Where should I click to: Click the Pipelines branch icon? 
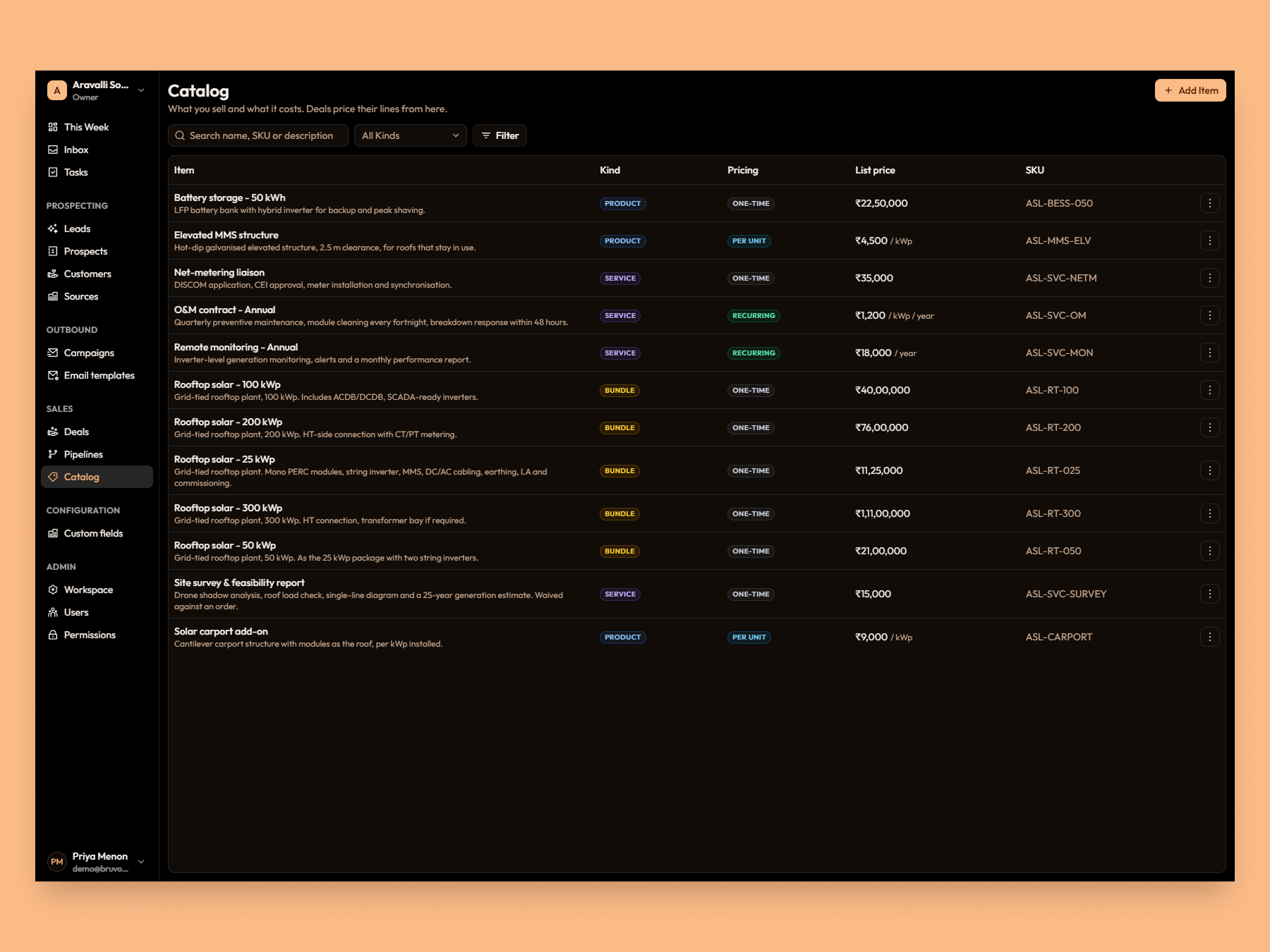53,454
